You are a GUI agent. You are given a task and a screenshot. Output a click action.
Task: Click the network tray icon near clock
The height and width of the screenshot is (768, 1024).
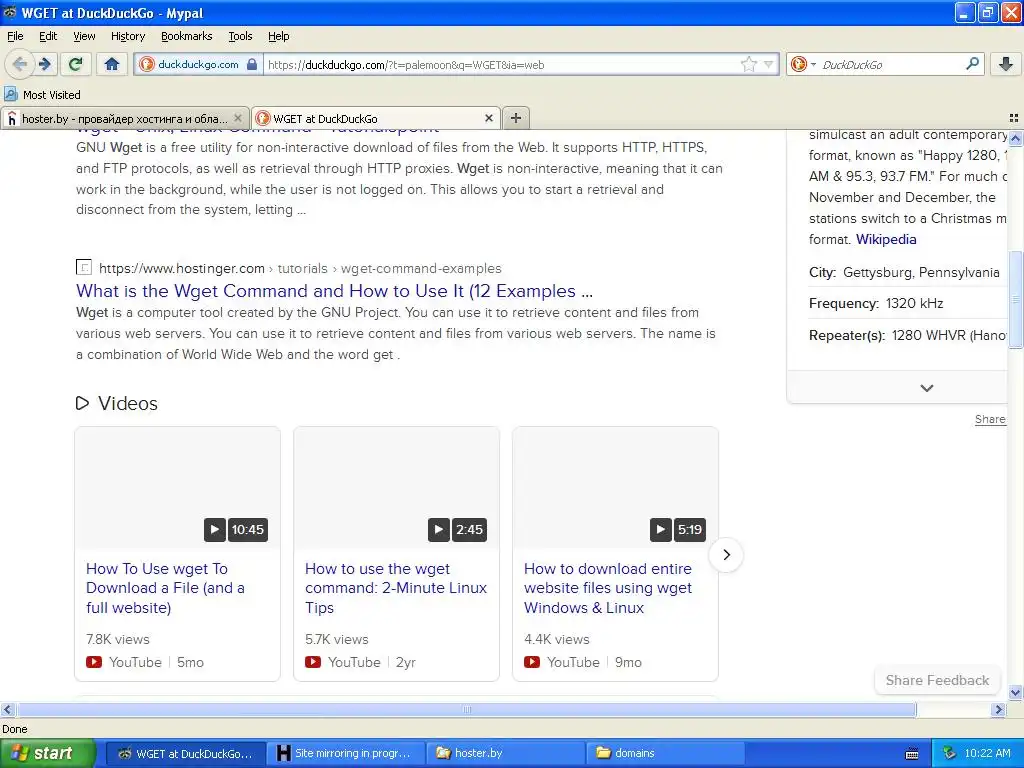coord(950,753)
